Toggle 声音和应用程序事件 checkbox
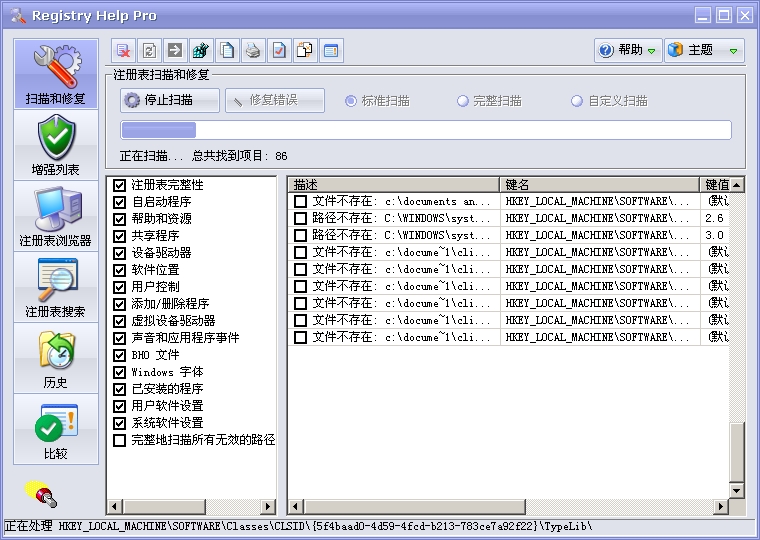 119,338
